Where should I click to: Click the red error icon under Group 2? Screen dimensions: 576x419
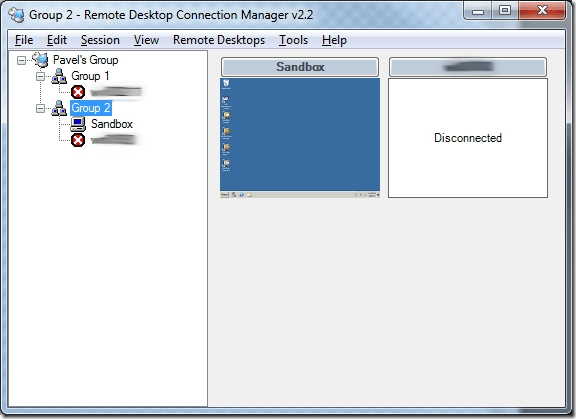[78, 140]
